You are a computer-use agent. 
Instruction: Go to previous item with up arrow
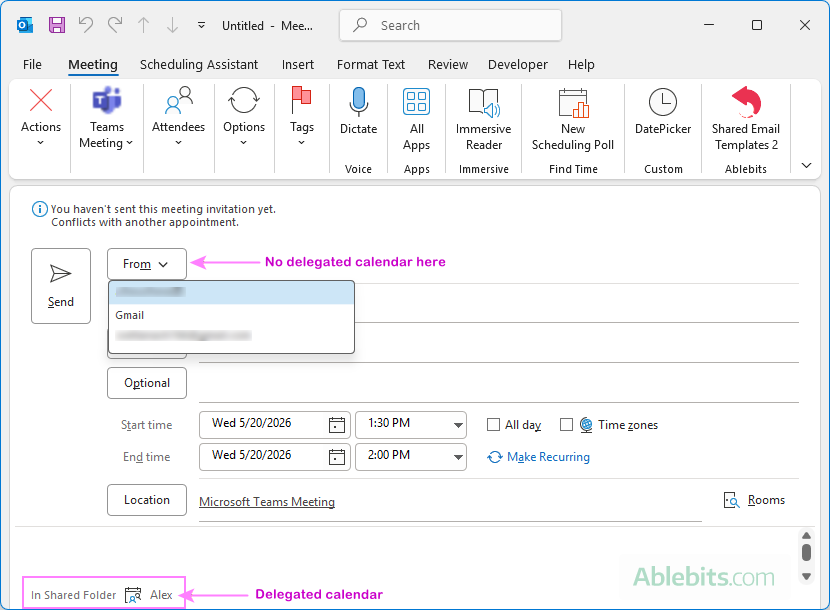[143, 25]
